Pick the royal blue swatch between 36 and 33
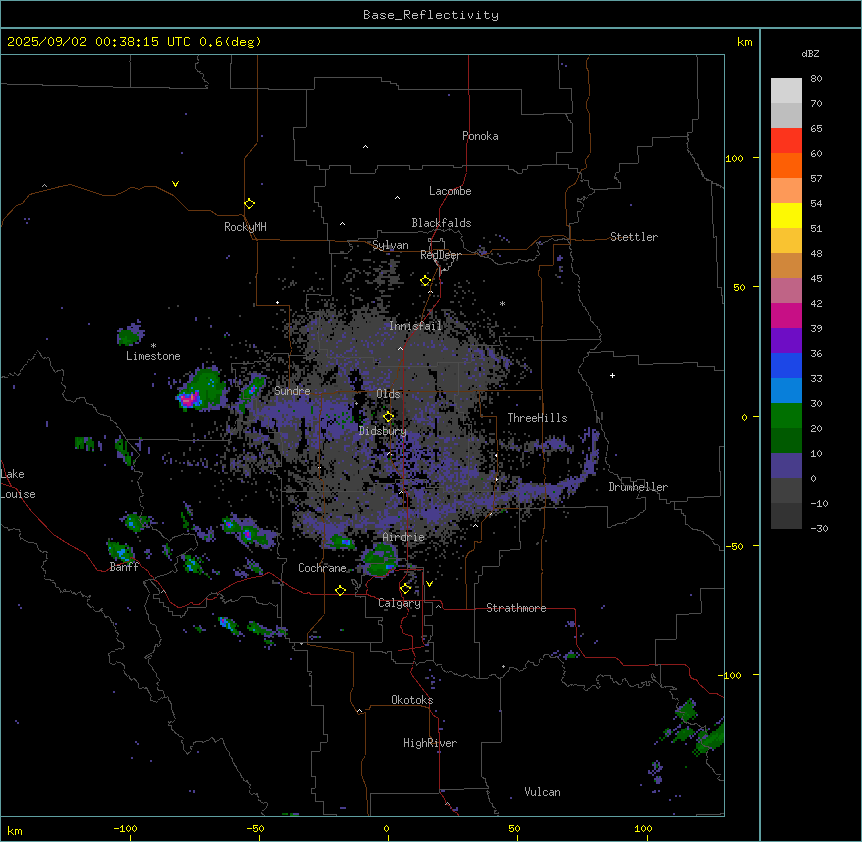The height and width of the screenshot is (842, 862). (786, 365)
